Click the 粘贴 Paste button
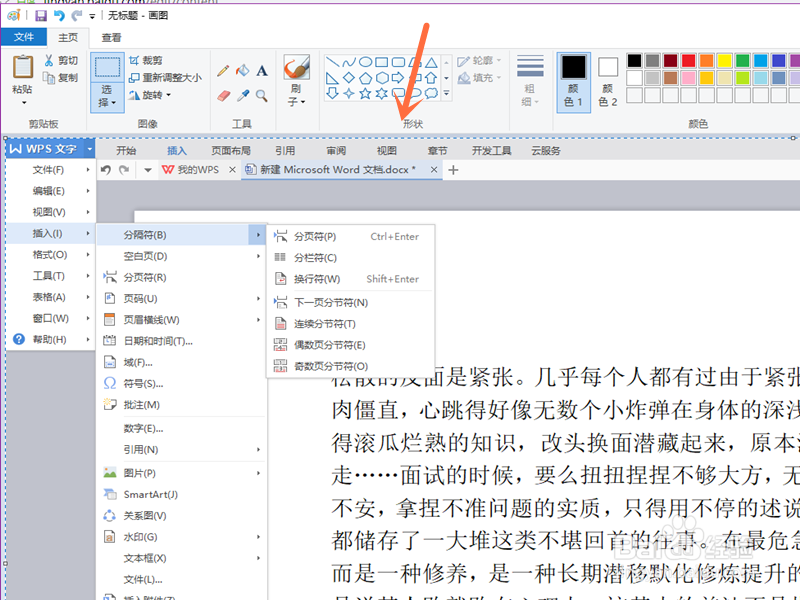This screenshot has height=600, width=800. [x=22, y=70]
